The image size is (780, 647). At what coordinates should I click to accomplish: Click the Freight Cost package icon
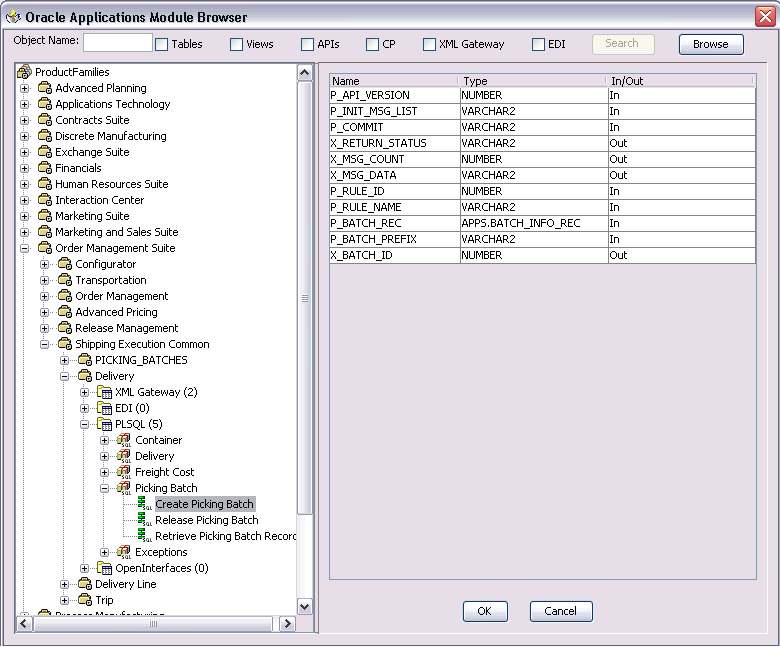tap(123, 472)
